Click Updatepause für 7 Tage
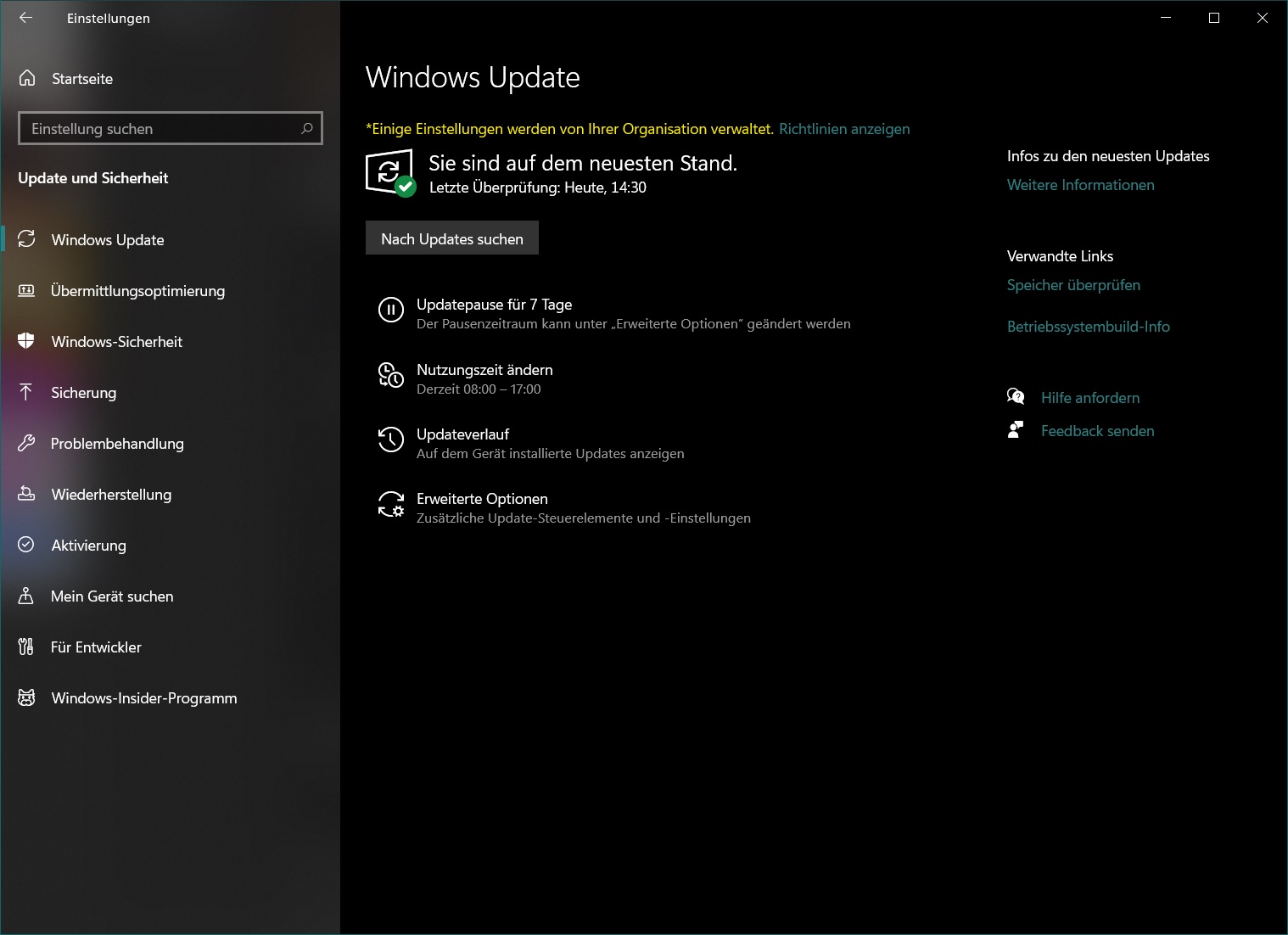The height and width of the screenshot is (935, 1288). 494,305
